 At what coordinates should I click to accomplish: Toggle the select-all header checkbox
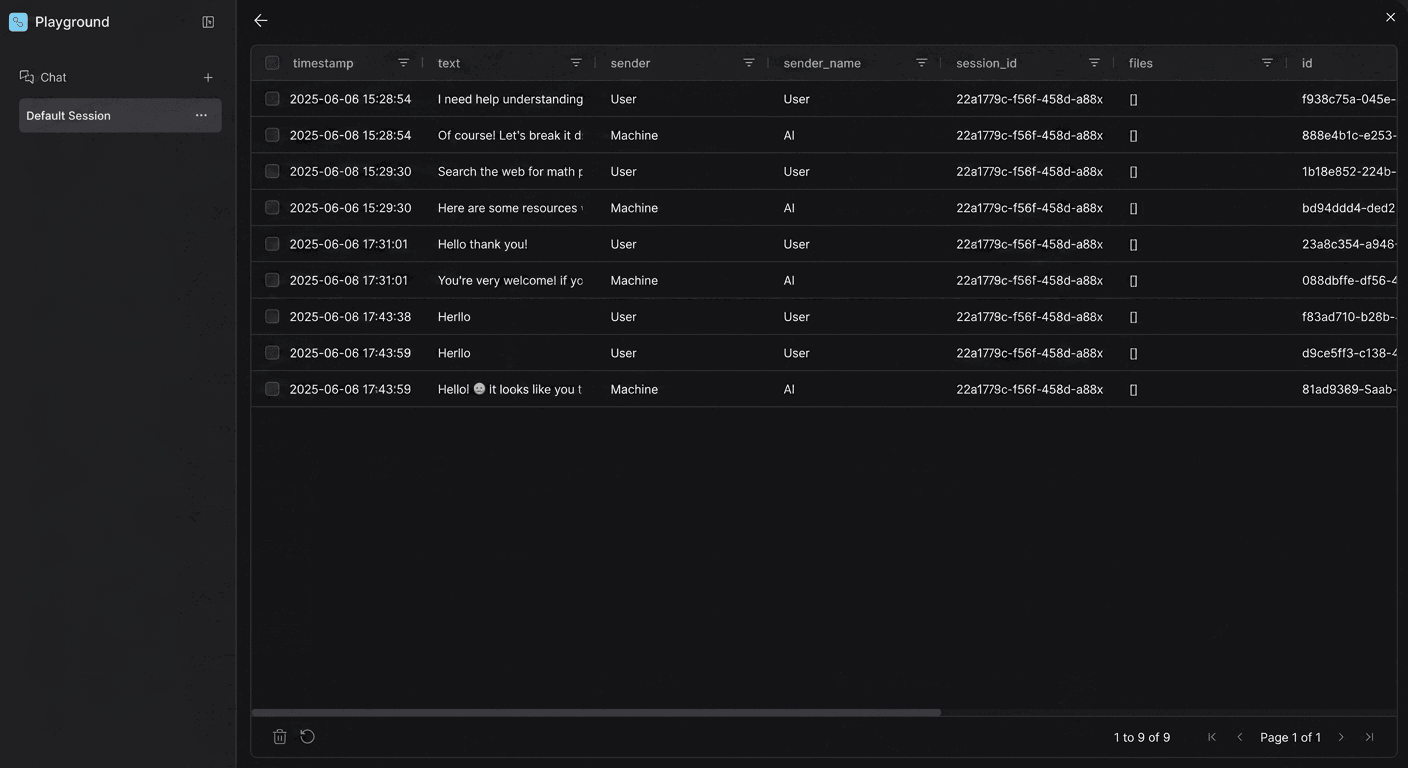(x=272, y=63)
